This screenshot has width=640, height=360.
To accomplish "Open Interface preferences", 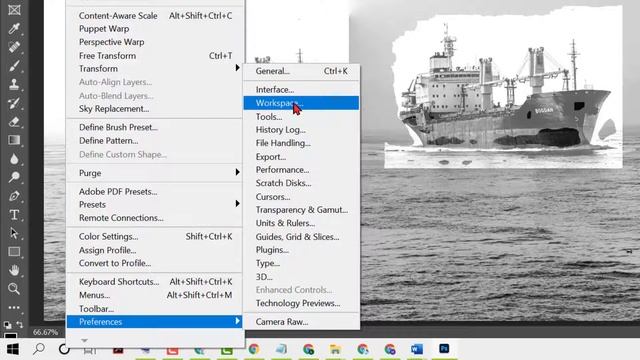I will [x=301, y=89].
